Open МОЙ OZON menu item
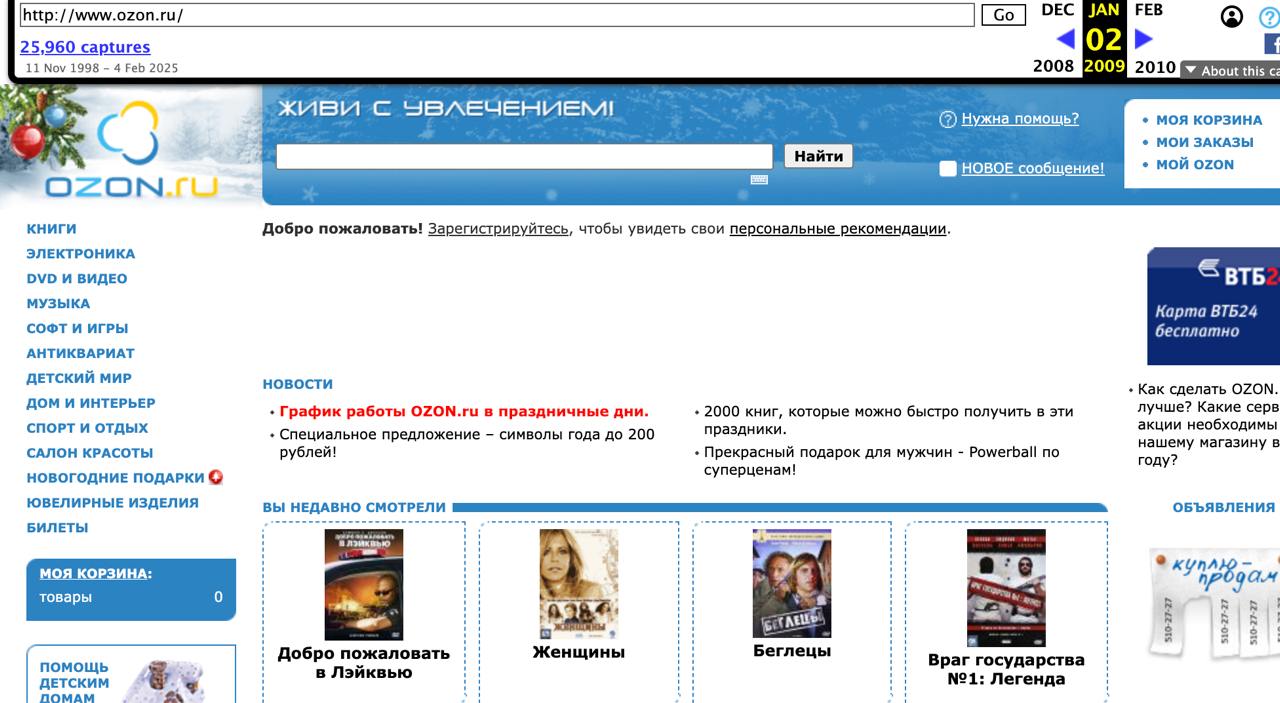 point(1195,164)
